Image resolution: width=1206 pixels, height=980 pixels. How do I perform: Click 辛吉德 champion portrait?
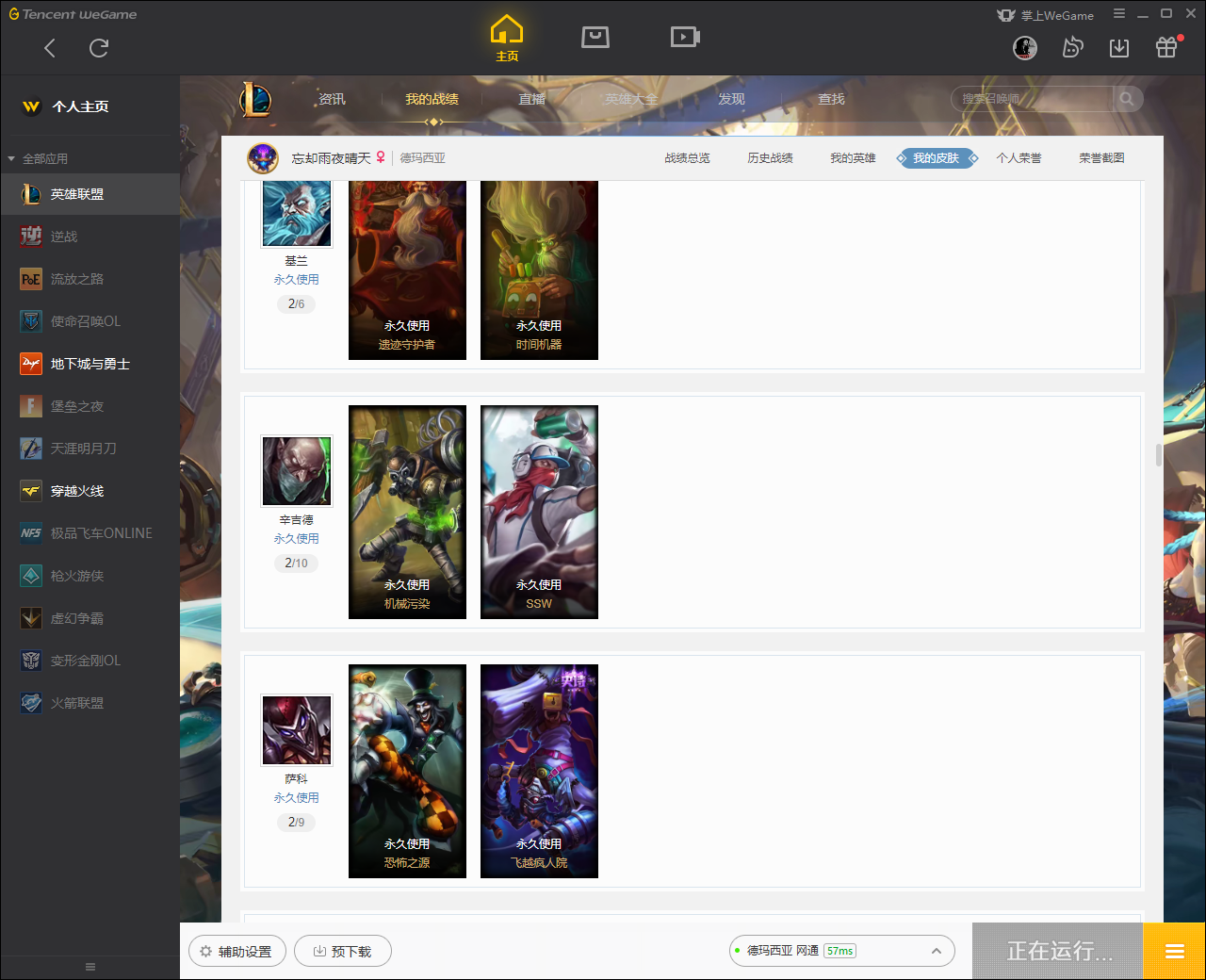tap(297, 471)
